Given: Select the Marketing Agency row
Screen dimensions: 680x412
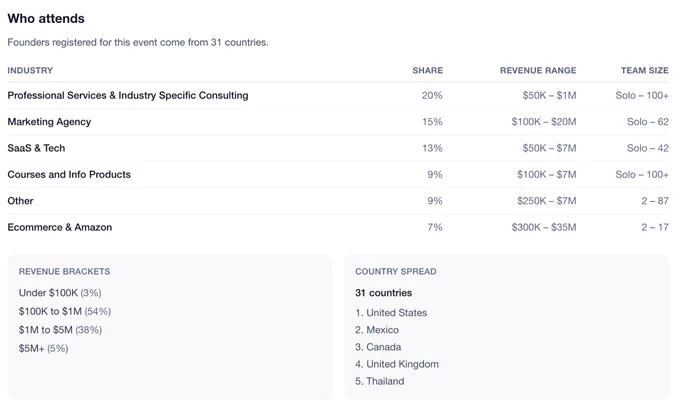Looking at the screenshot, I should pyautogui.click(x=338, y=122).
